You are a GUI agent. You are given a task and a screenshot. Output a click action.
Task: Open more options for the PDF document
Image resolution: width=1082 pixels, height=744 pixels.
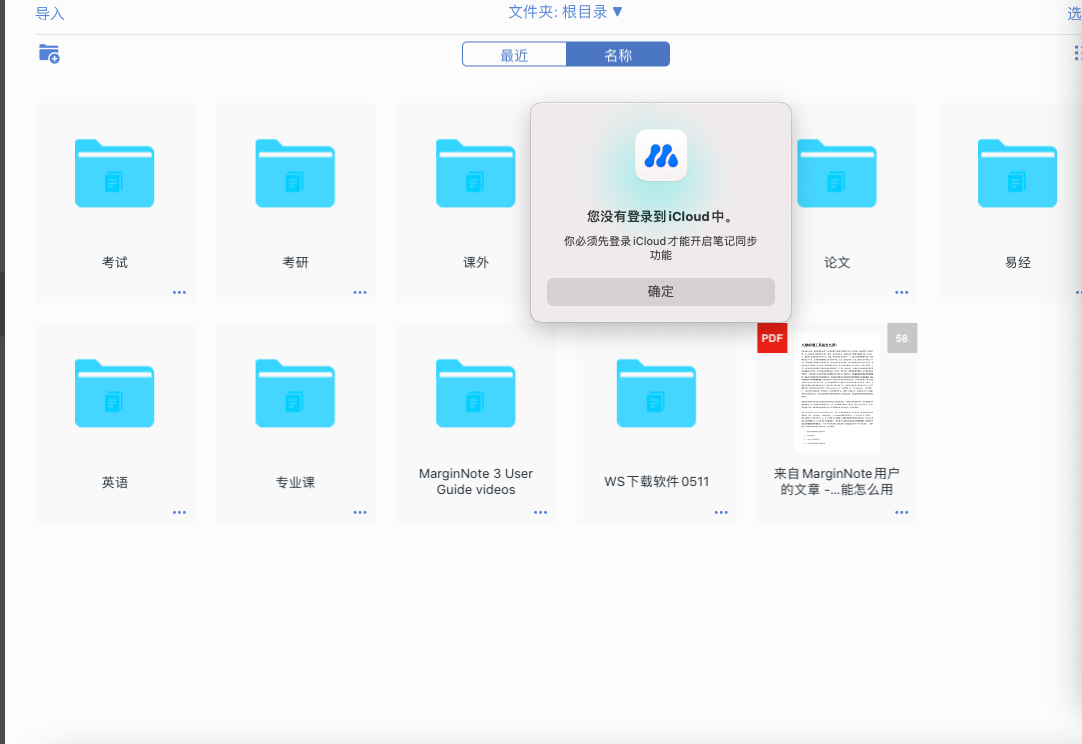coord(902,513)
